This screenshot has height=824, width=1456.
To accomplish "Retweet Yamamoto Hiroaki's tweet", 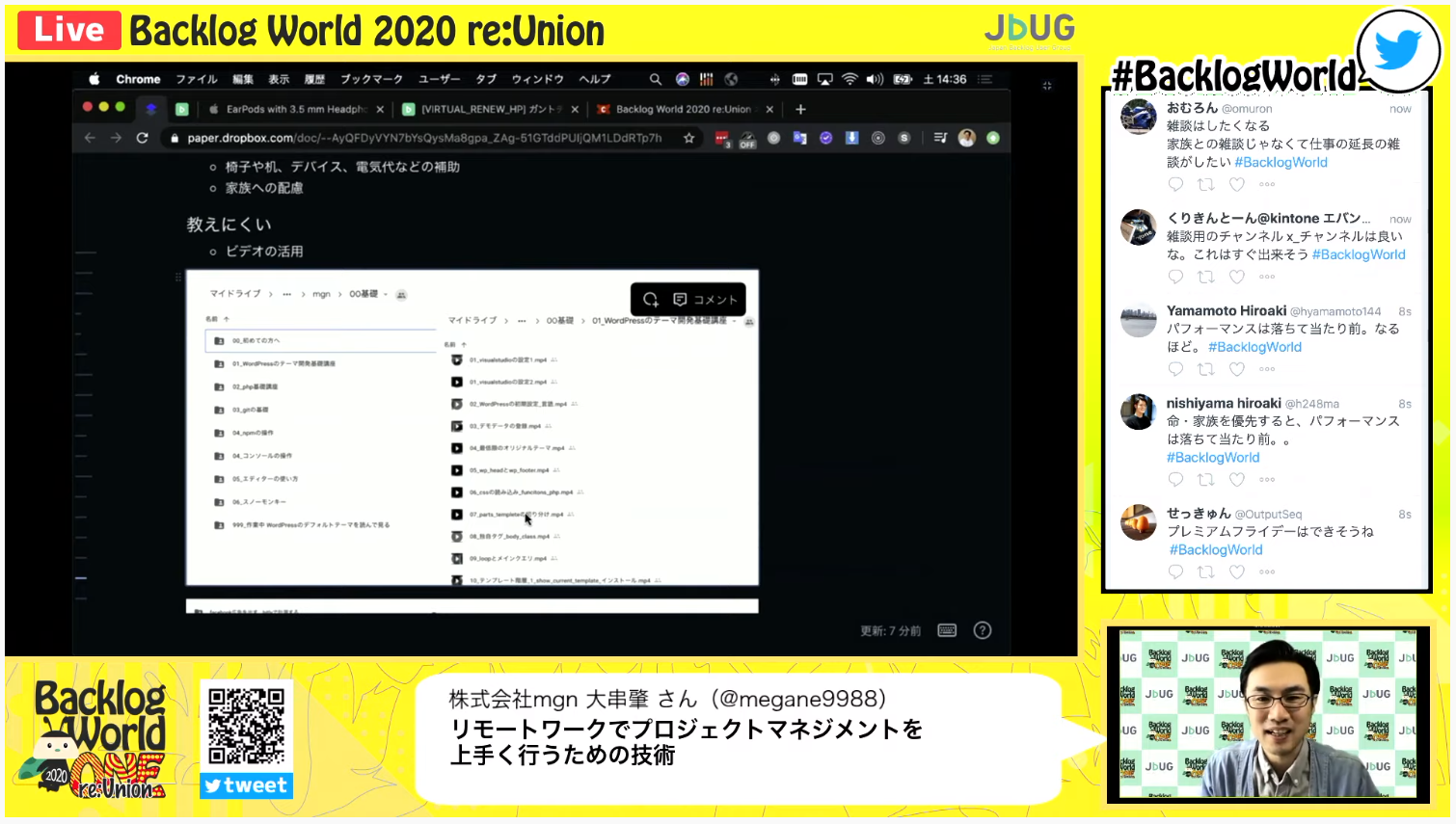I will pyautogui.click(x=1206, y=369).
